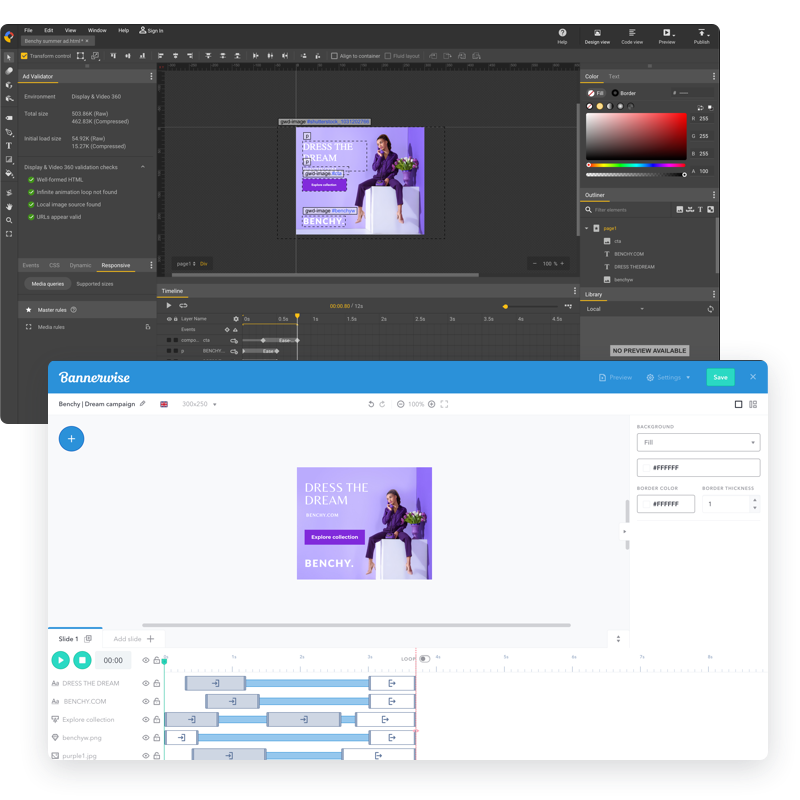
Task: Zoom in the Bannerwise canvas
Action: coord(432,404)
